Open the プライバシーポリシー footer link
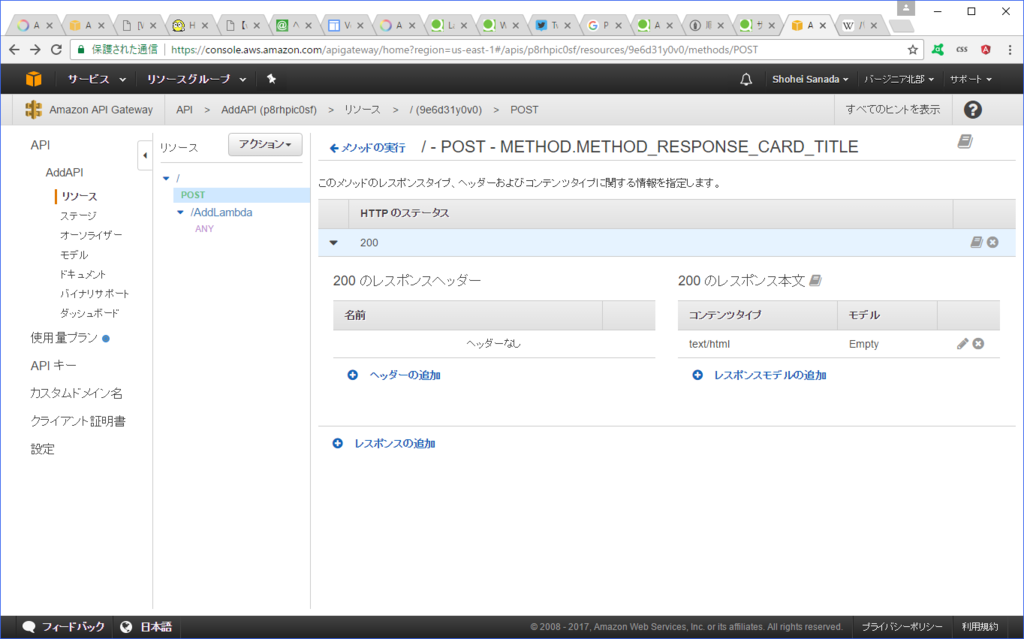1024x639 pixels. tap(902, 627)
